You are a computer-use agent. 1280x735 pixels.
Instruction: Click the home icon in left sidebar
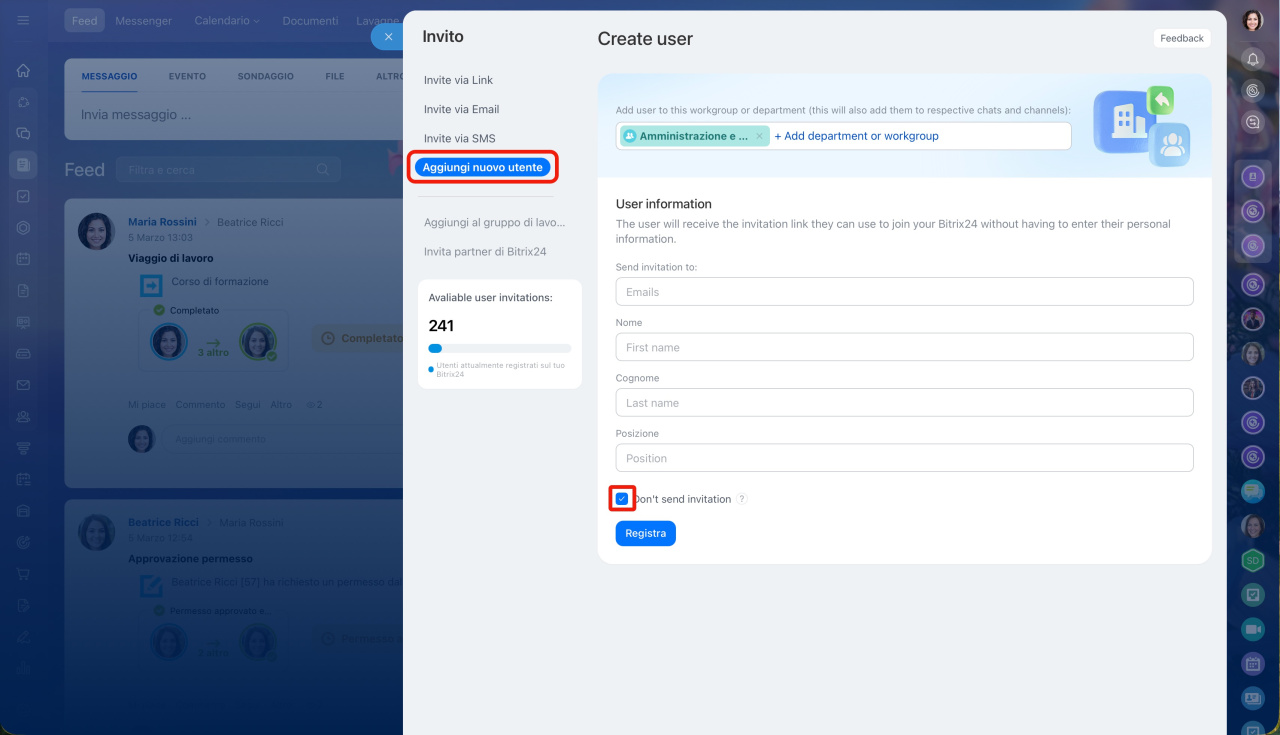pyautogui.click(x=23, y=71)
